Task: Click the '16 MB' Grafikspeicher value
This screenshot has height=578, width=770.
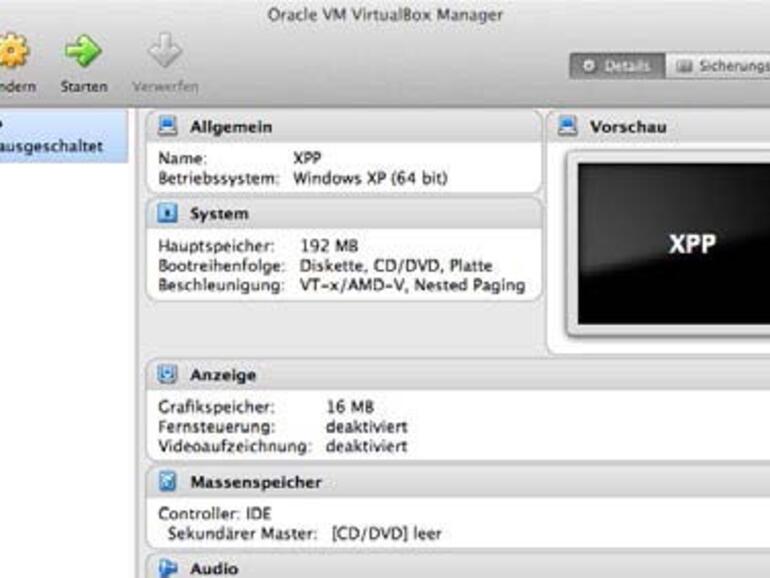Action: click(350, 407)
